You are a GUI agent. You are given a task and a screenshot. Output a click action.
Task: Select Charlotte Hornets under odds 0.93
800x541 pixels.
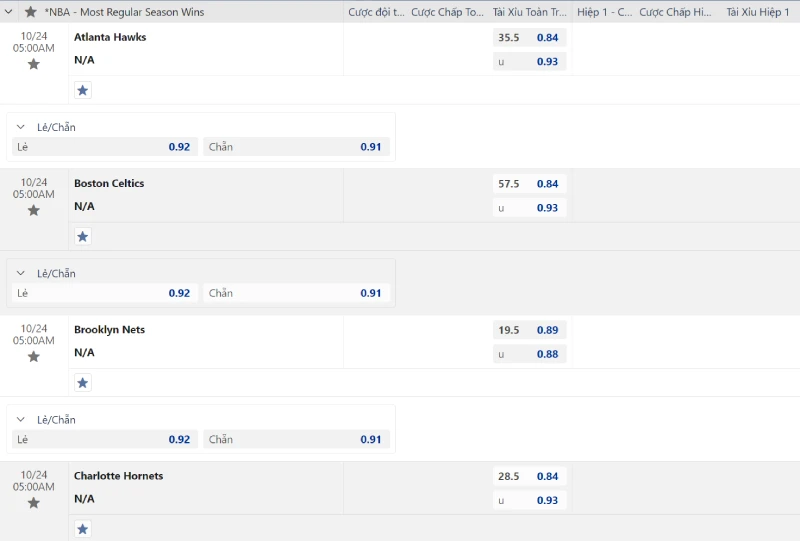pos(530,501)
